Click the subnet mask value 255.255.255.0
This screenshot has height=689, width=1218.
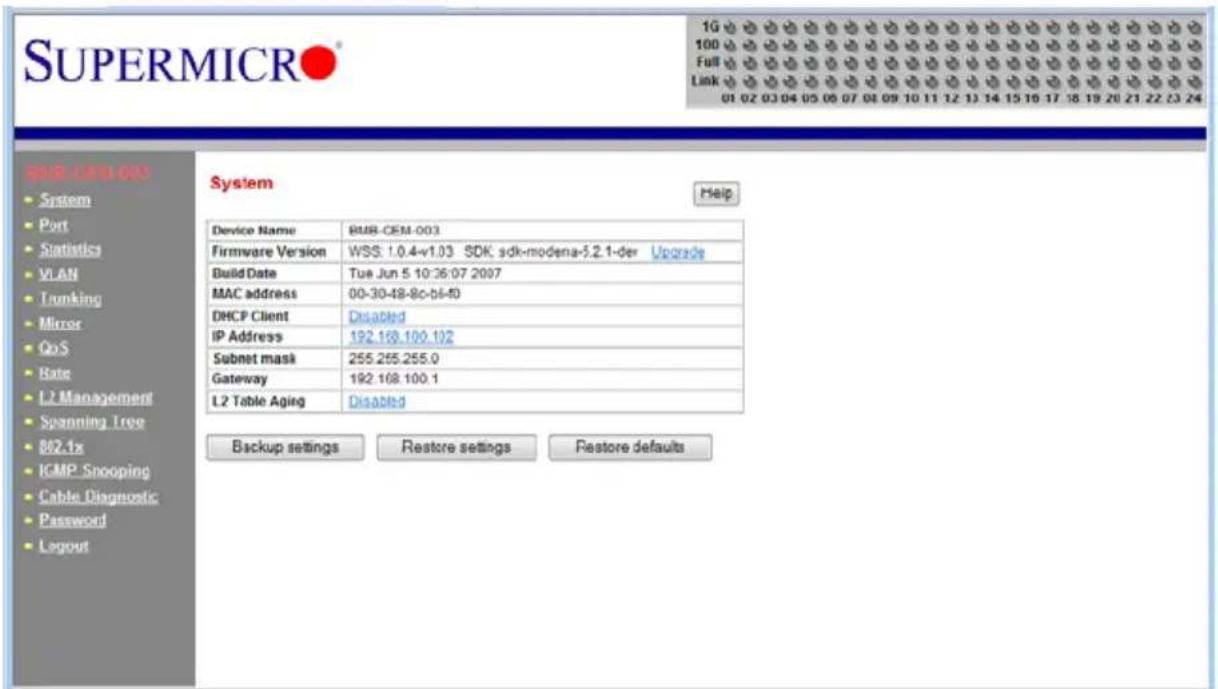[x=392, y=358]
